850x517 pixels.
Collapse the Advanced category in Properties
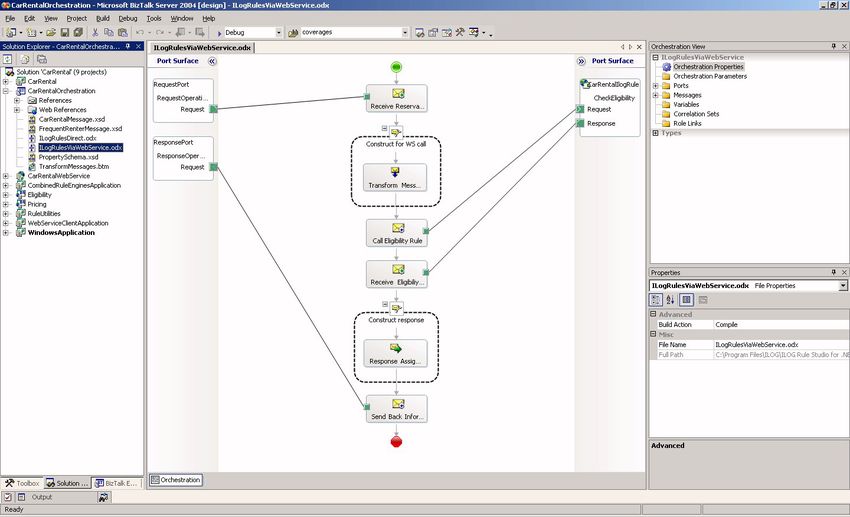point(653,314)
